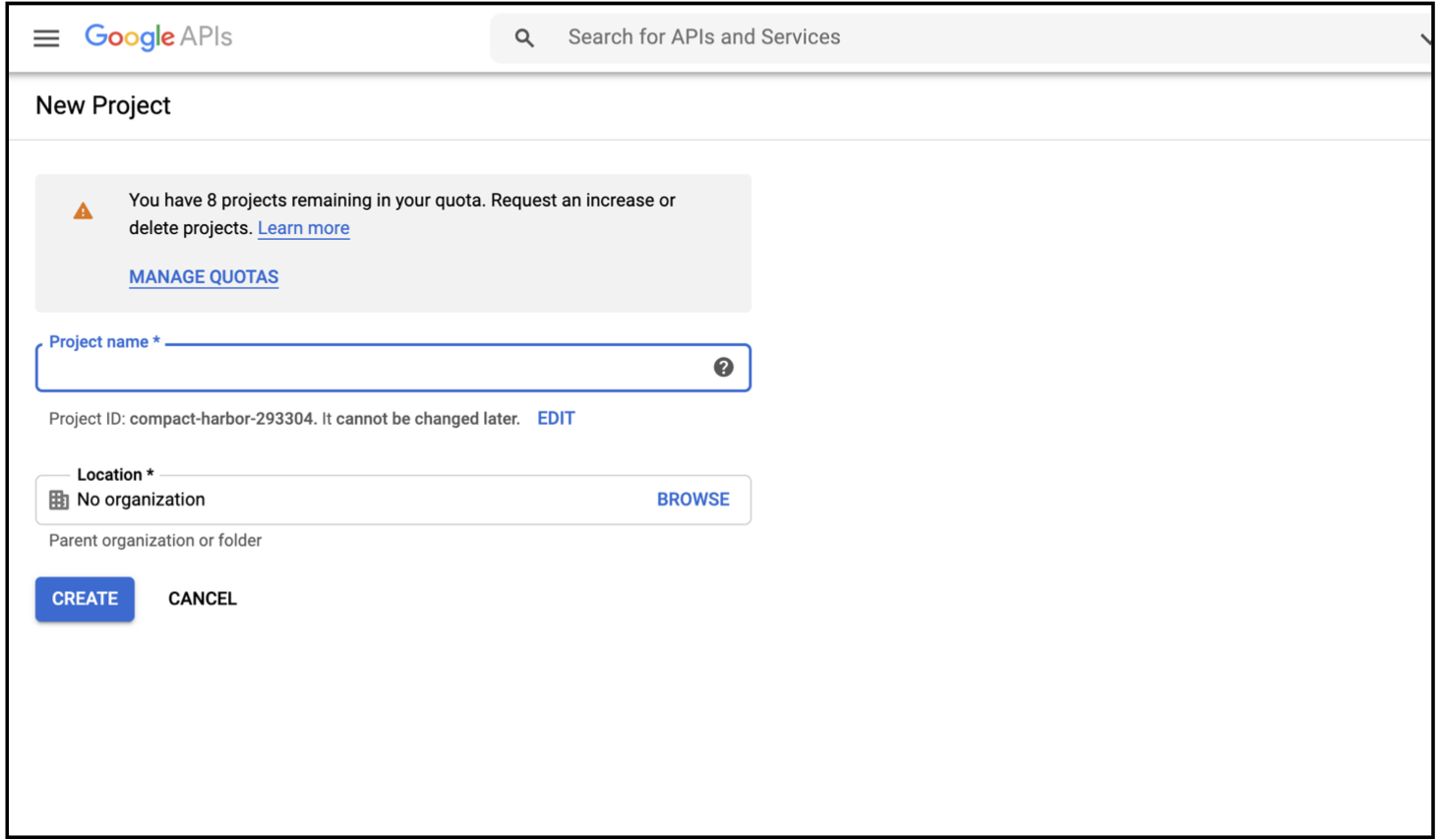Screen dimensions: 1440x840
Task: Click the magnifying glass search icon
Action: 524,38
